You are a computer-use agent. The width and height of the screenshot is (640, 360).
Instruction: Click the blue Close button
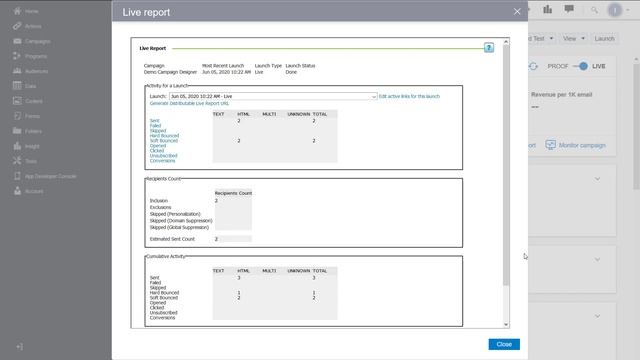504,344
